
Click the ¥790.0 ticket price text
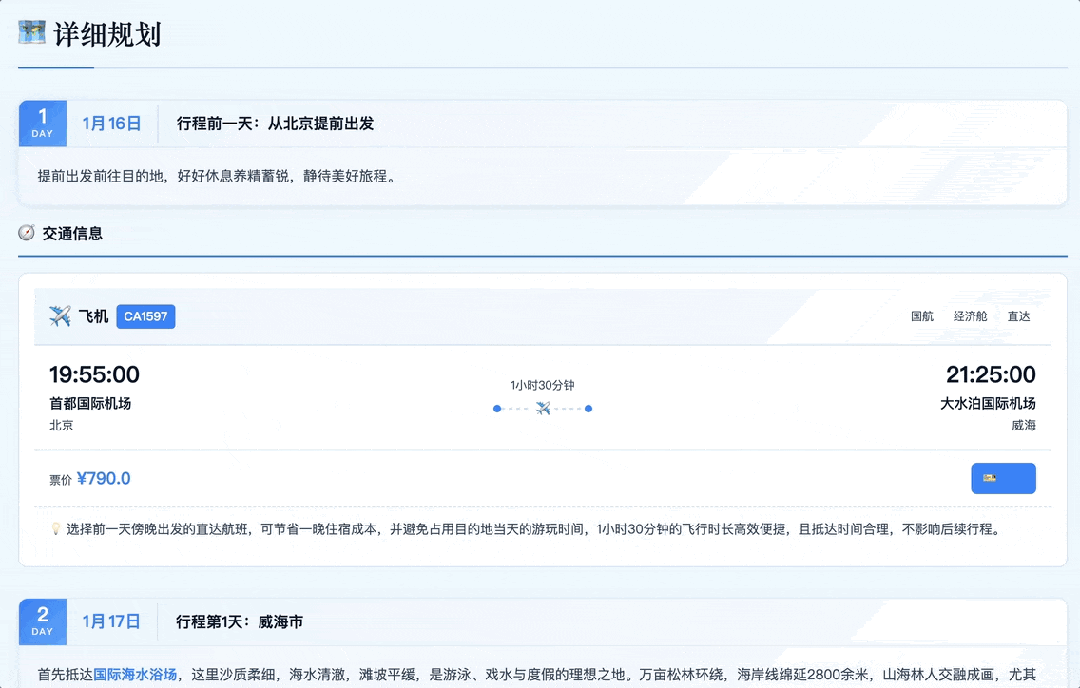103,478
